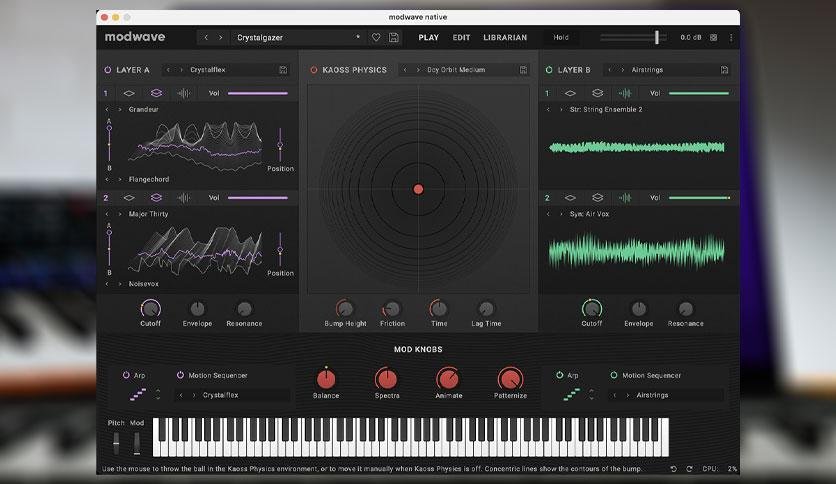Select A/B blend mode for Layer A oscillator 2

pyautogui.click(x=156, y=198)
